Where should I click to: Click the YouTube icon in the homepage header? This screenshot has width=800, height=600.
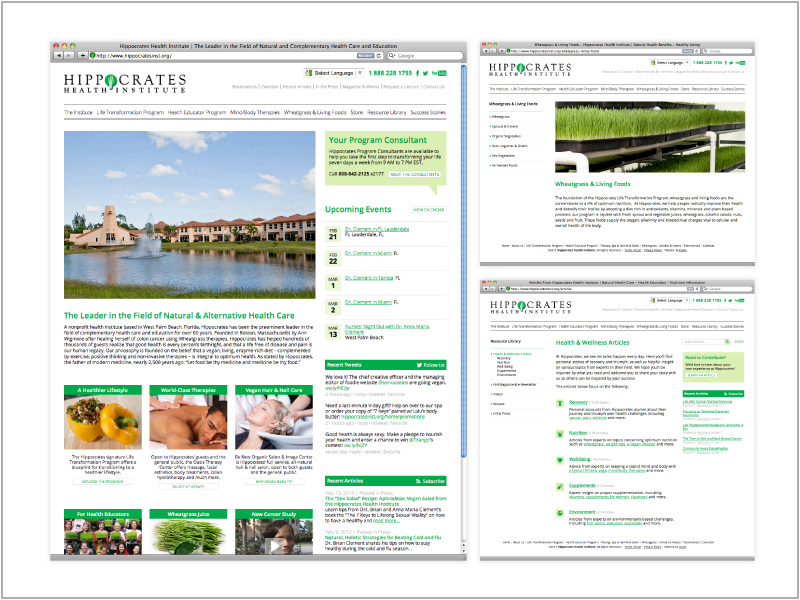click(x=439, y=73)
